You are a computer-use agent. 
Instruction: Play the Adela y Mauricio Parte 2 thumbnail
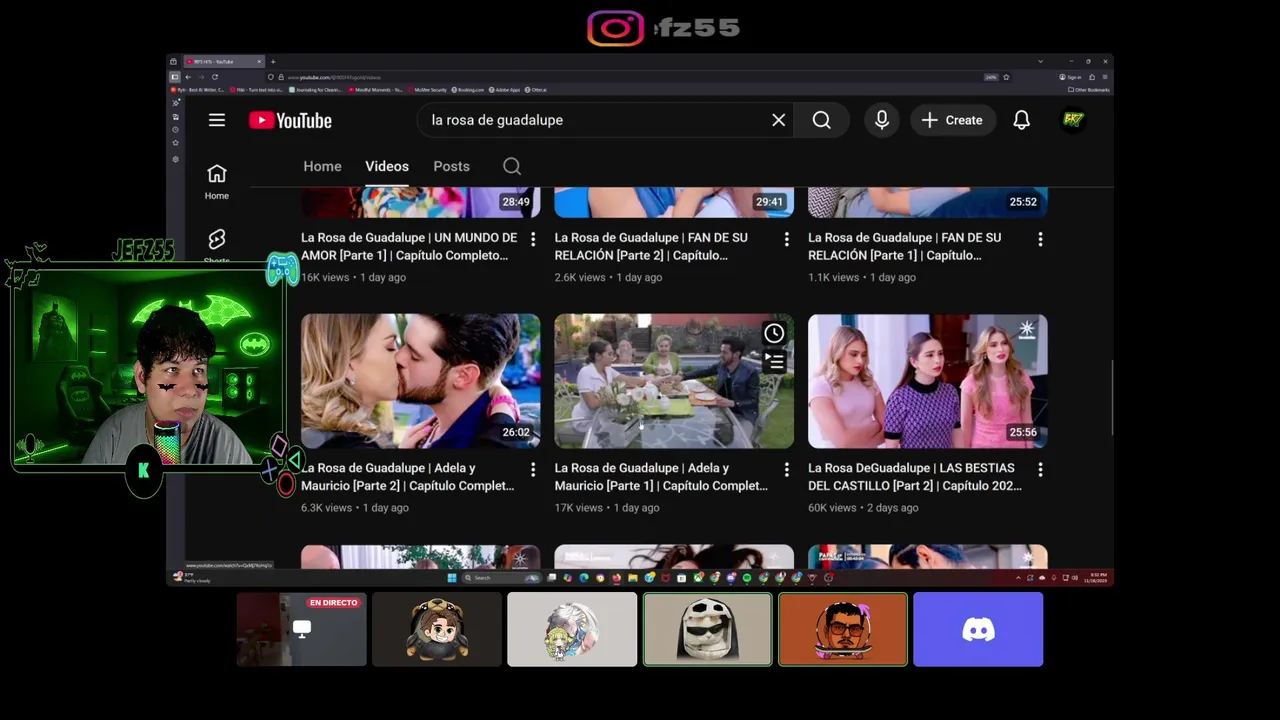421,381
